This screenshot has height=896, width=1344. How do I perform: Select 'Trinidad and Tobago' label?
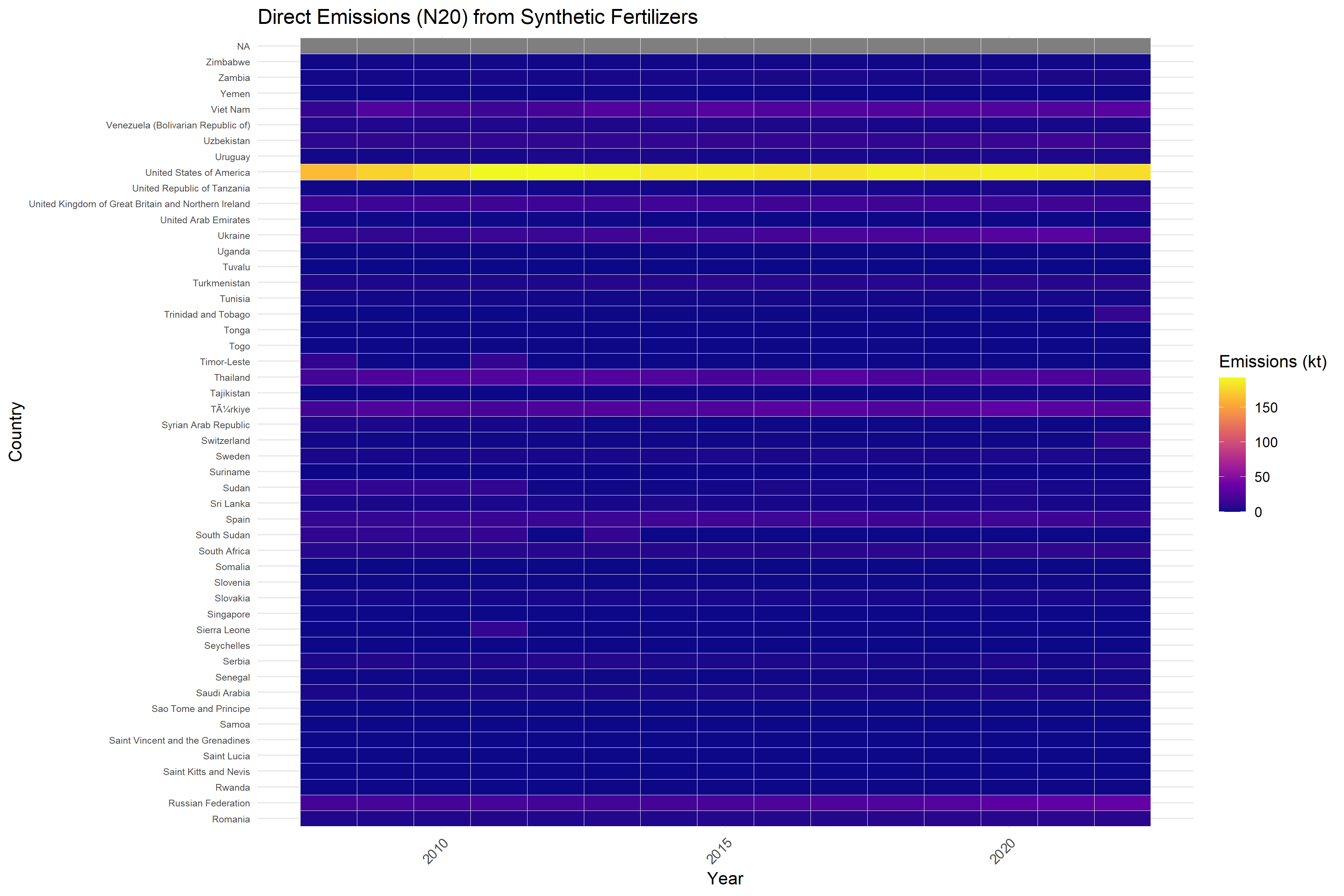207,314
